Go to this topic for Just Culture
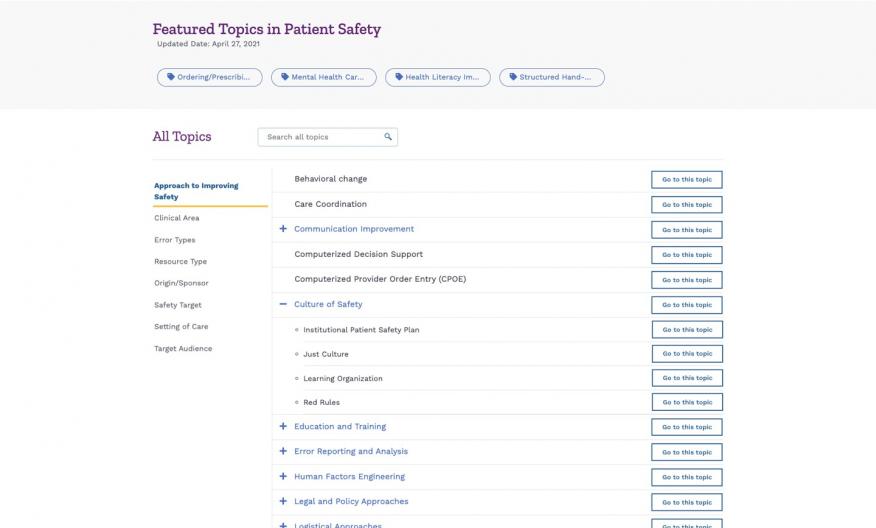Screen dimensions: 876x528 click(687, 354)
